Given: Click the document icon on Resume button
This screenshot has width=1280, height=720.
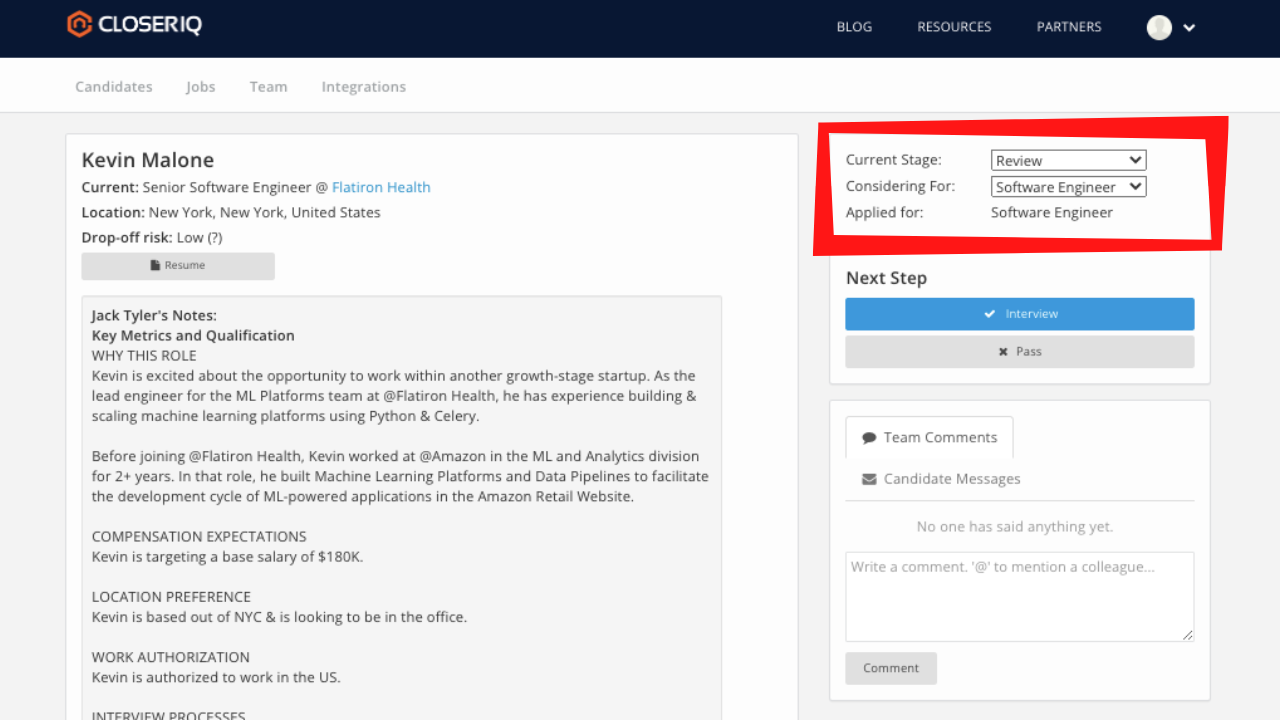Looking at the screenshot, I should point(155,266).
